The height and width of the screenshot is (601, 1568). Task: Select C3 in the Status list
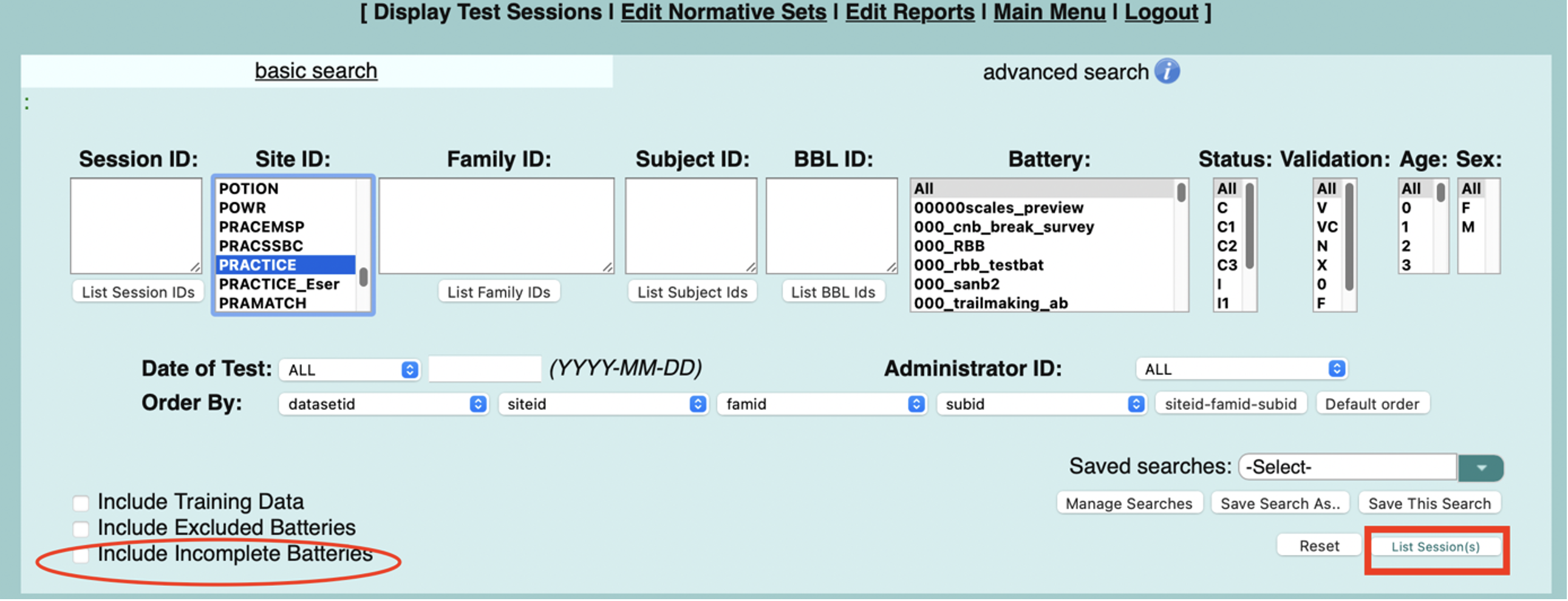(1229, 265)
